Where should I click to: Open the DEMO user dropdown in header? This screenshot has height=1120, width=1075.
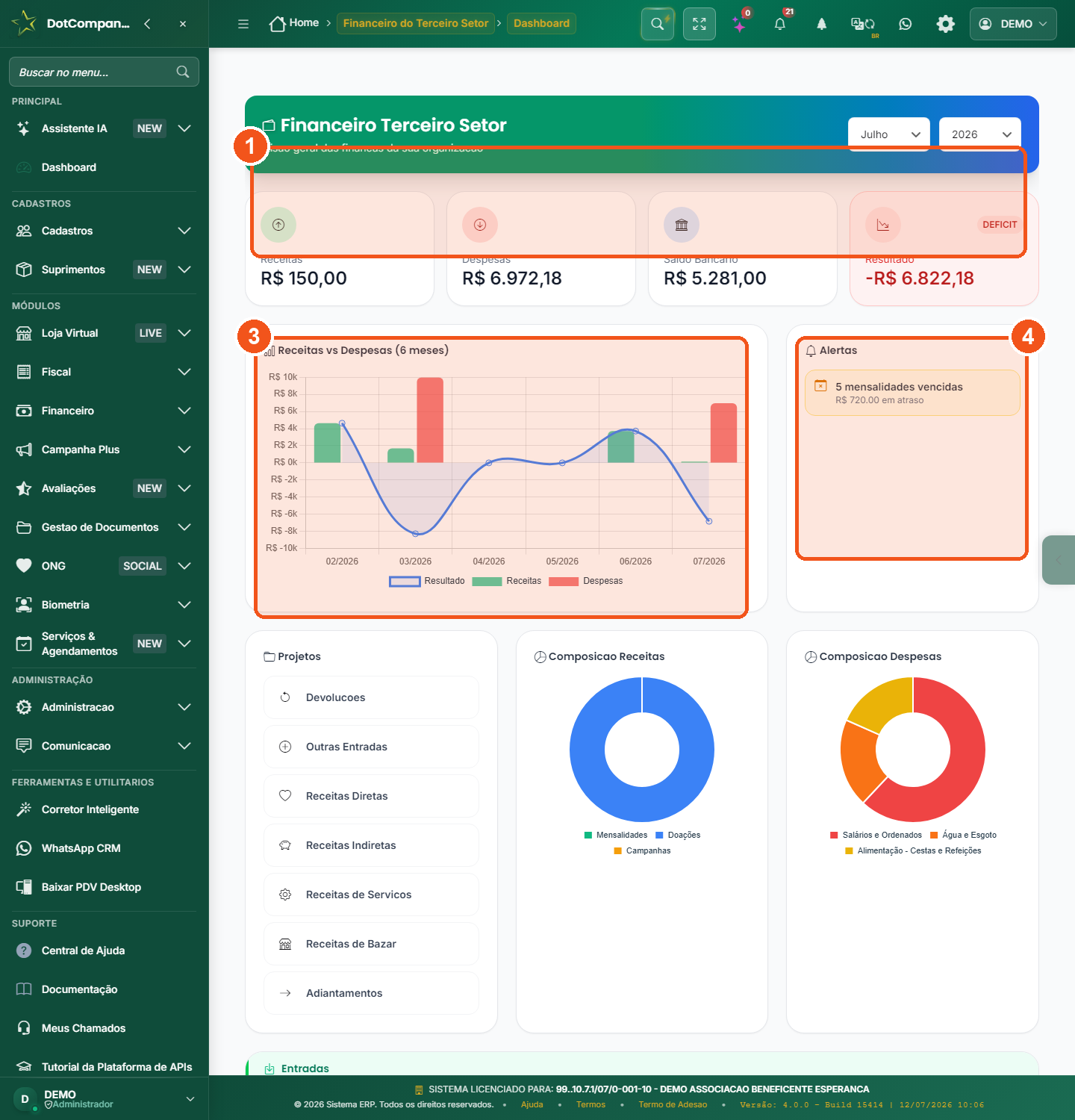pos(1013,24)
